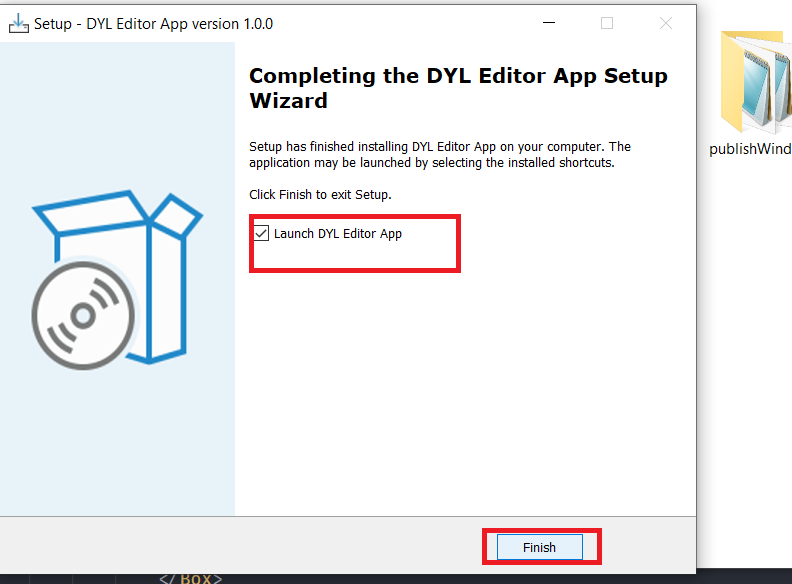Minimize the Setup wizard window
The width and height of the screenshot is (792, 584).
point(548,23)
